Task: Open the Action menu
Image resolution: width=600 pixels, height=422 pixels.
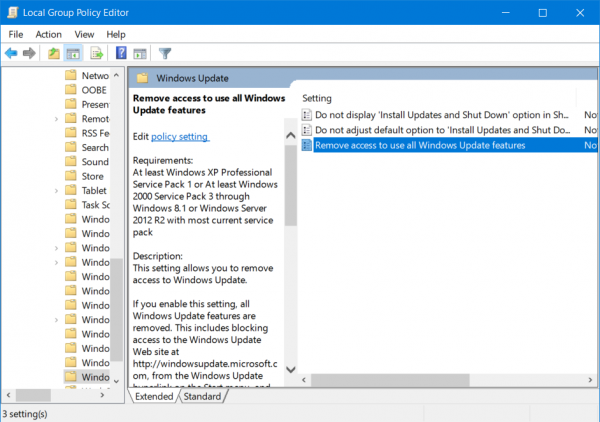Action: click(49, 34)
